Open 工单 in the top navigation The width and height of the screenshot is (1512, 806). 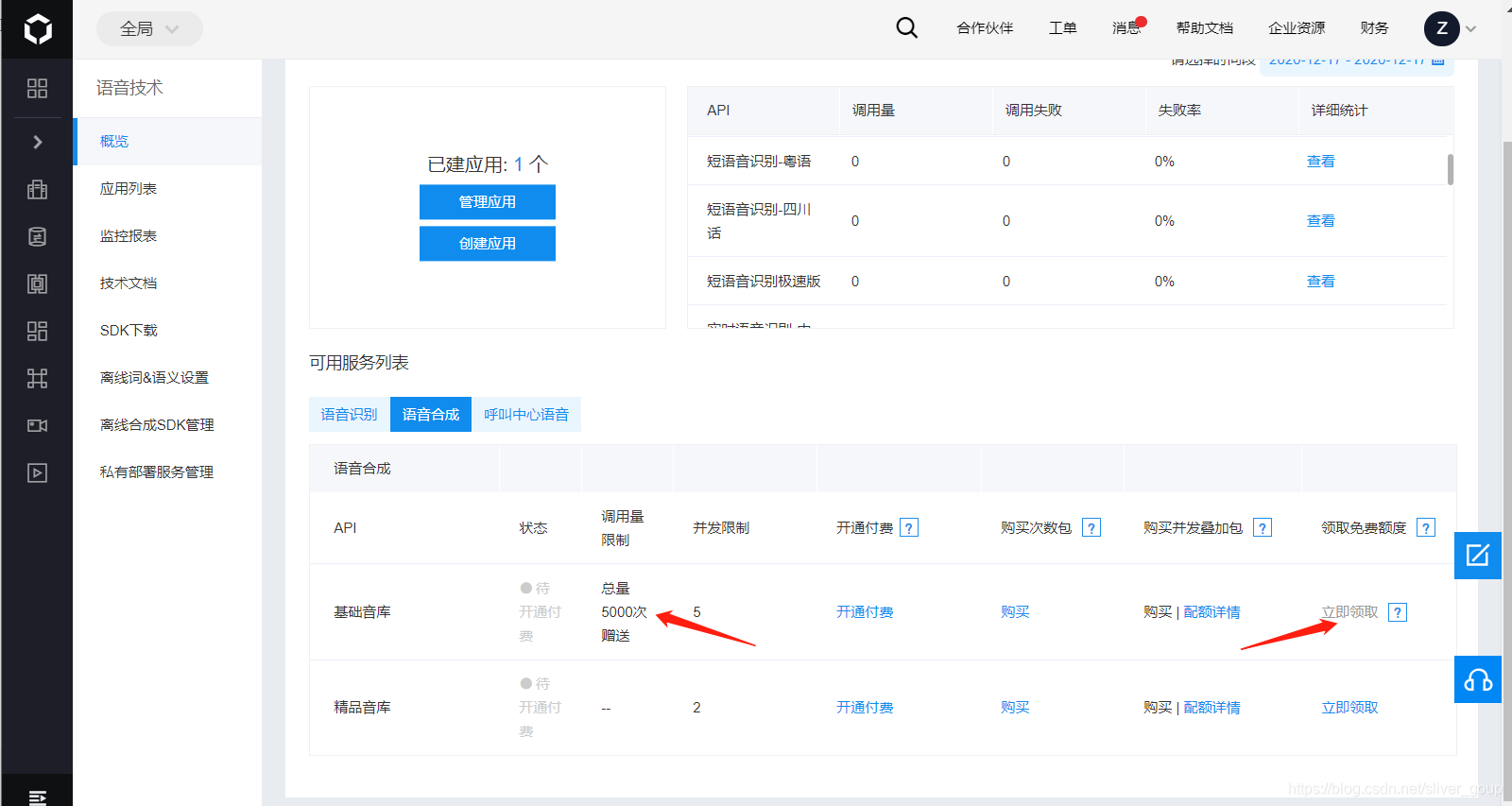pyautogui.click(x=1062, y=28)
